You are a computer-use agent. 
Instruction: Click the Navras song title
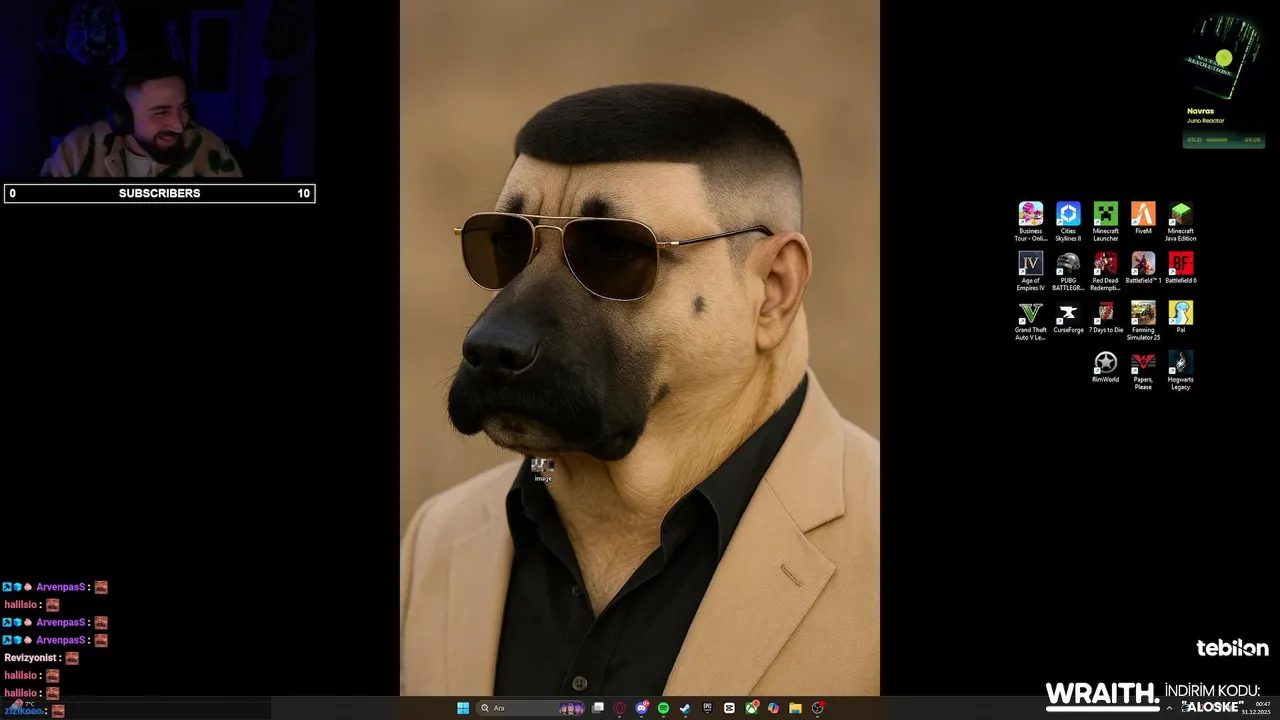click(x=1200, y=111)
